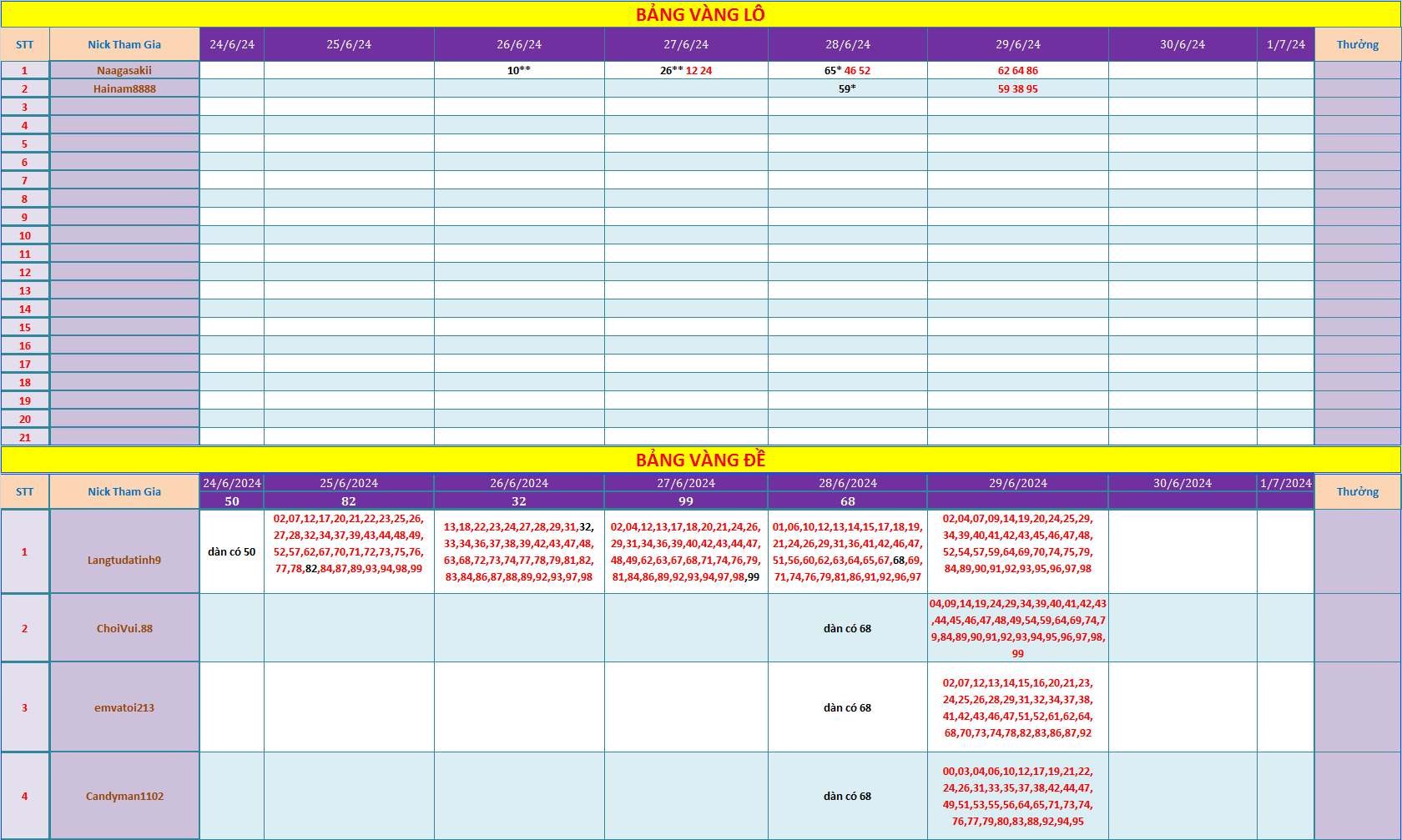Image resolution: width=1402 pixels, height=840 pixels.
Task: Select the Candyman1102 name cell
Action: (124, 796)
